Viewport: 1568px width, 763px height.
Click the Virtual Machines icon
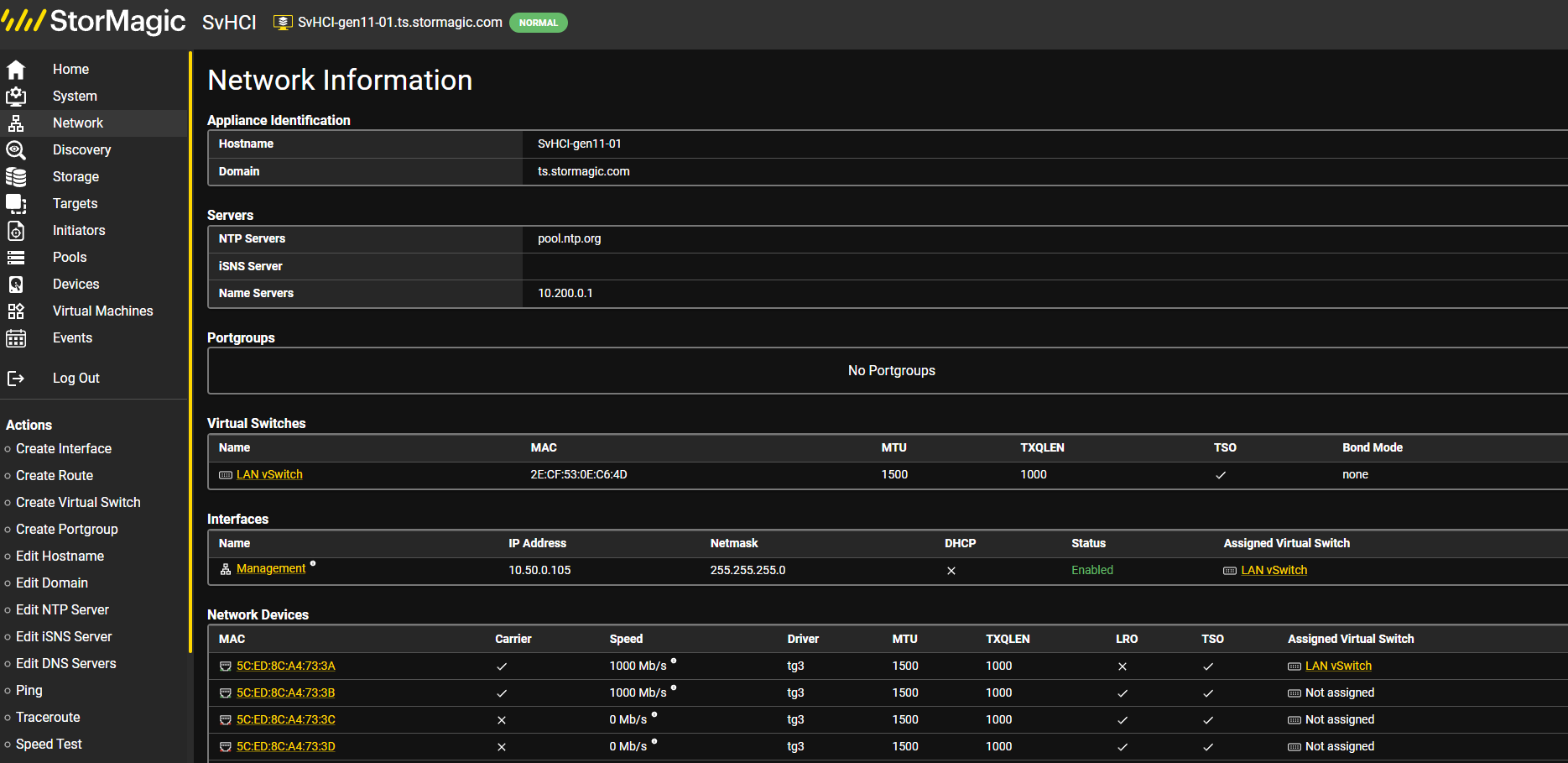pyautogui.click(x=16, y=311)
